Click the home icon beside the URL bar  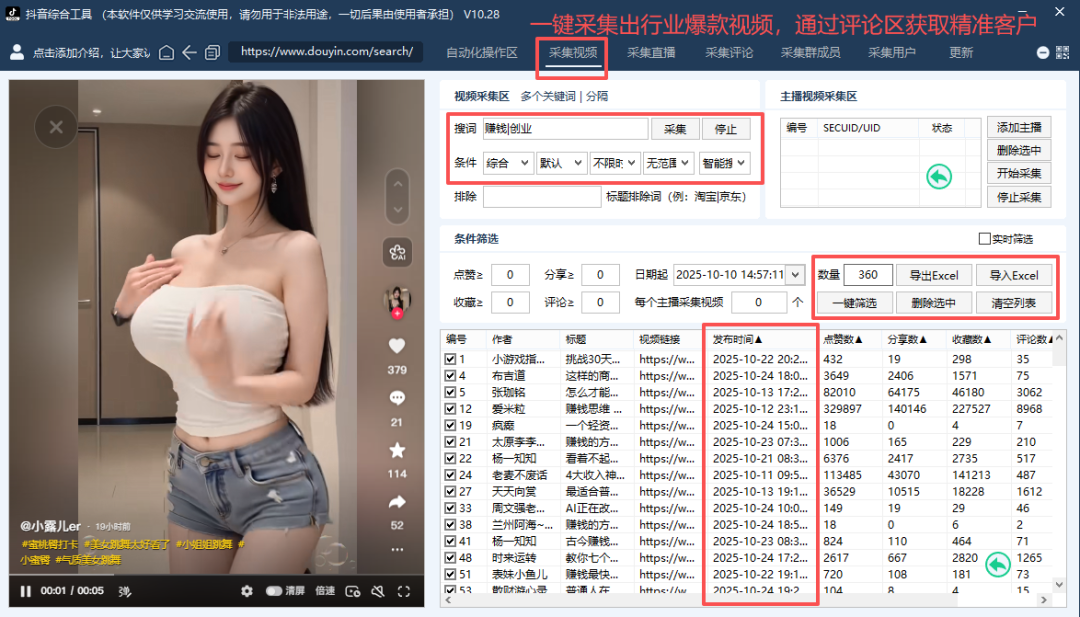(x=166, y=52)
